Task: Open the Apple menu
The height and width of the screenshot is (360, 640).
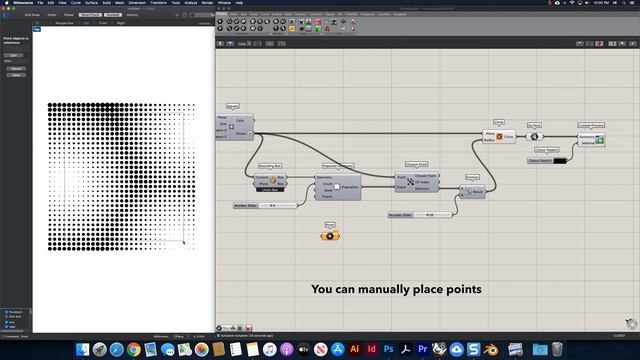Action: click(7, 2)
